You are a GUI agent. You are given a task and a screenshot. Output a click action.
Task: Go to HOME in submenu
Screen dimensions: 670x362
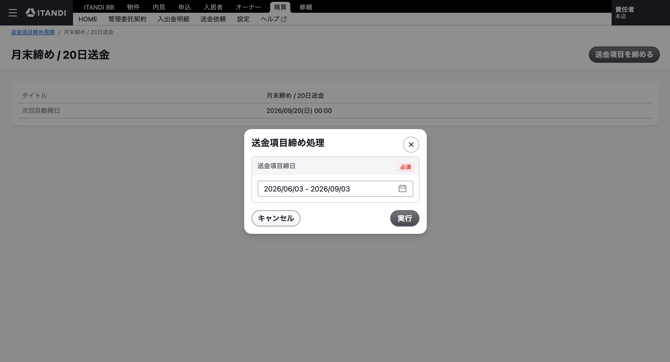(x=88, y=19)
